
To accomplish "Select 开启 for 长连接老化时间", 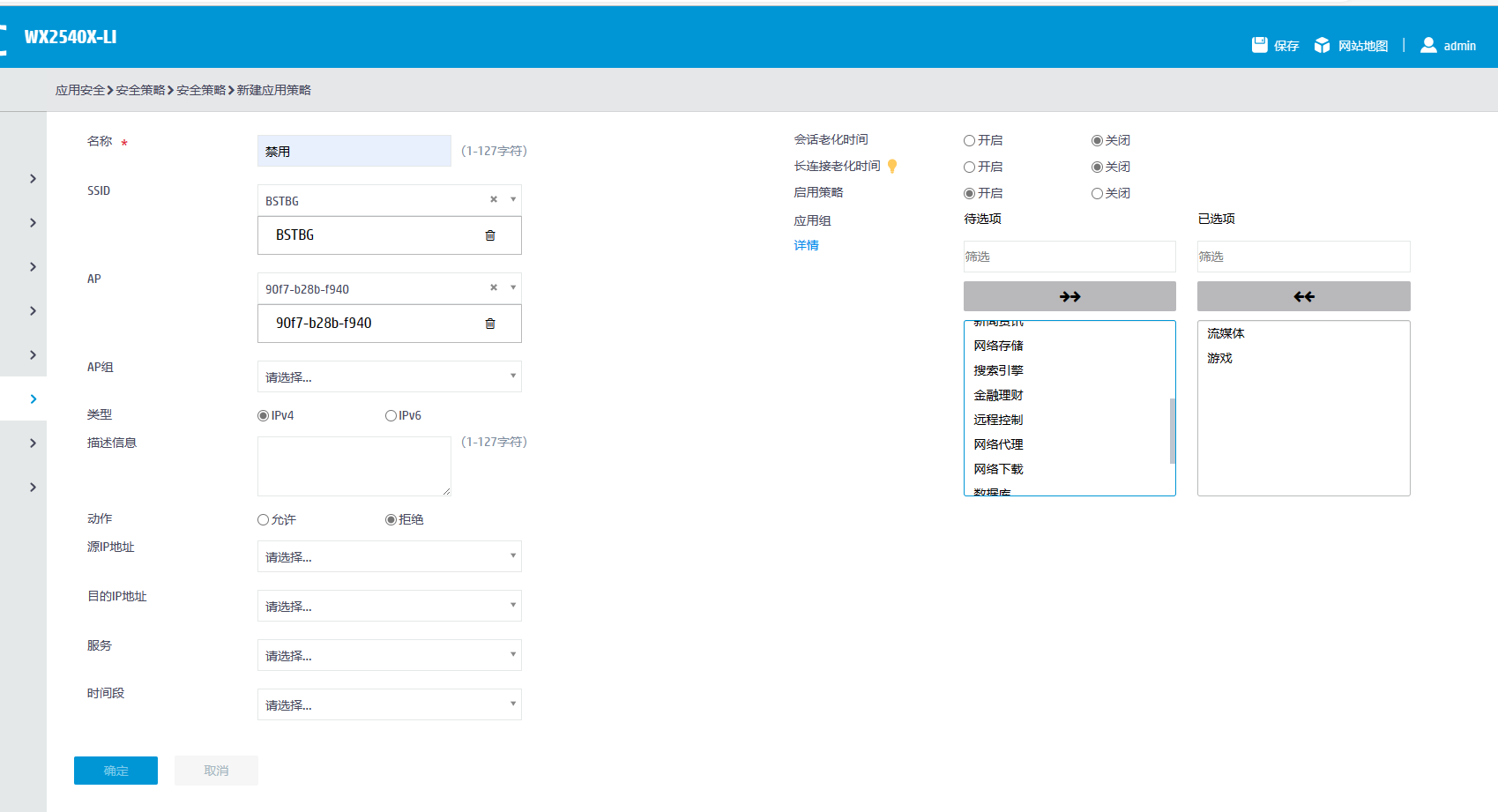I will coord(969,168).
